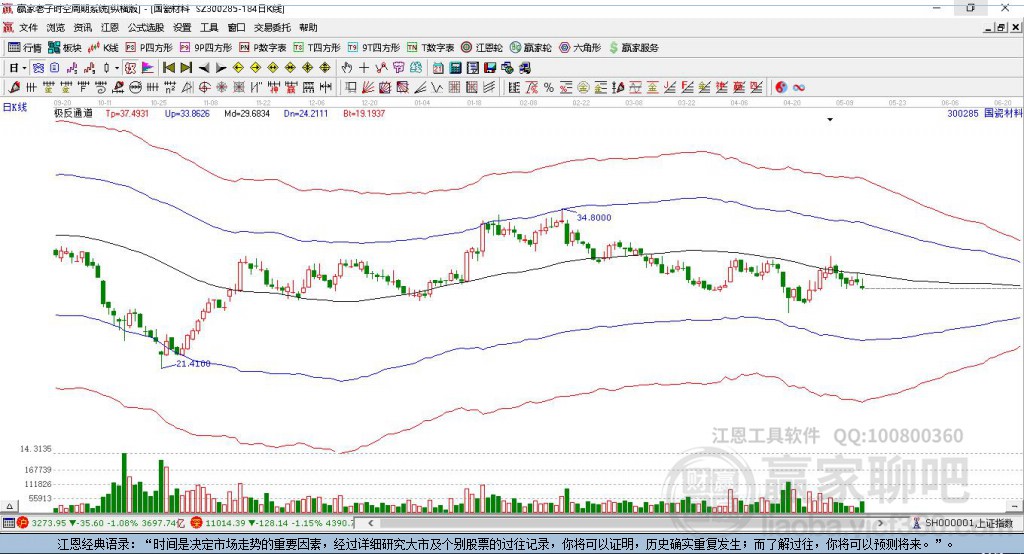The image size is (1024, 554).
Task: Open the 板块 sector view
Action: (64, 48)
